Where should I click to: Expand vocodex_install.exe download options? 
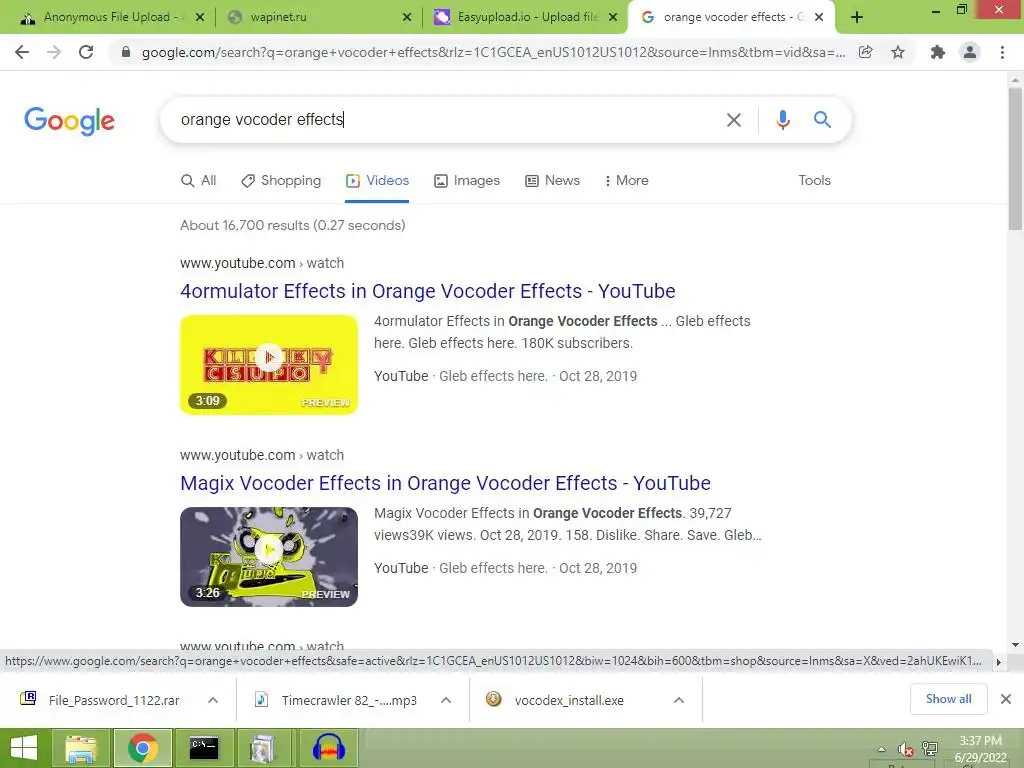coord(679,700)
